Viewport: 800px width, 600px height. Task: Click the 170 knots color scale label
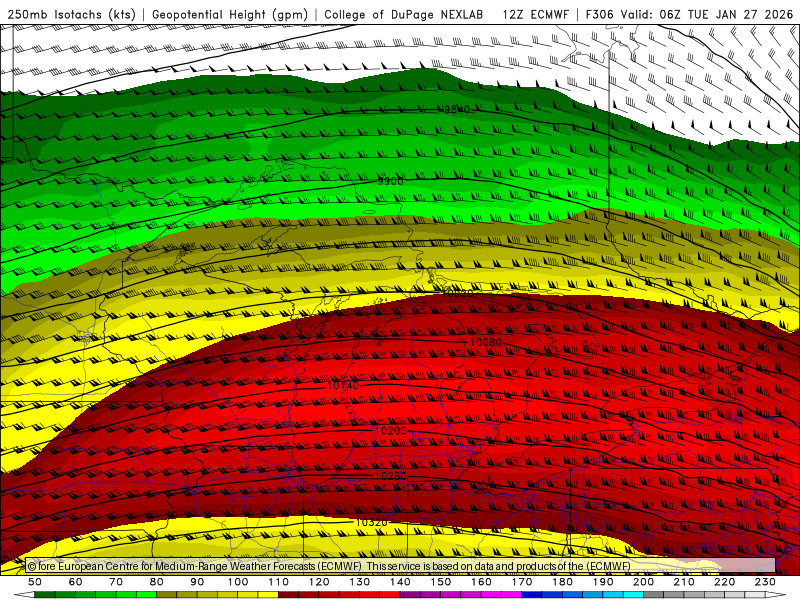coord(522,582)
